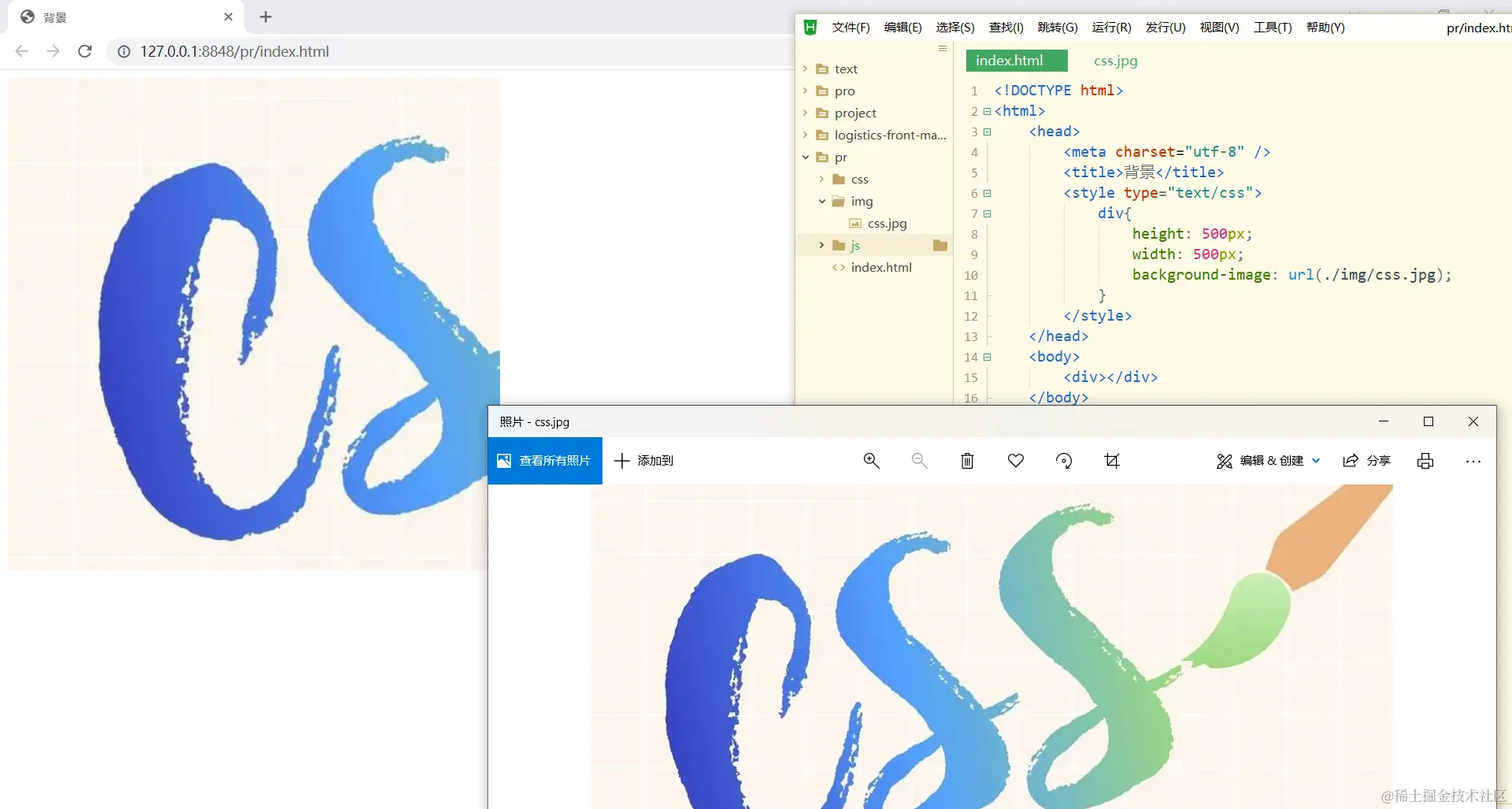Image resolution: width=1512 pixels, height=809 pixels.
Task: Open the 文件(F) menu
Action: coord(850,28)
